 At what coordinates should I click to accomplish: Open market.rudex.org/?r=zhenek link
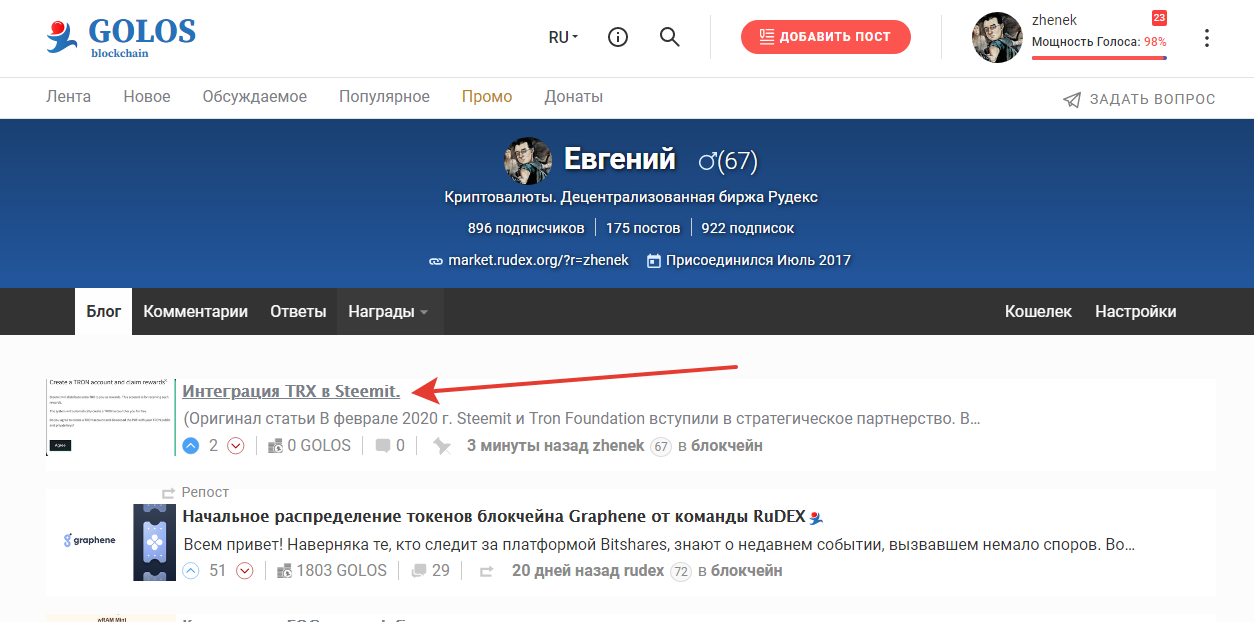coord(538,260)
